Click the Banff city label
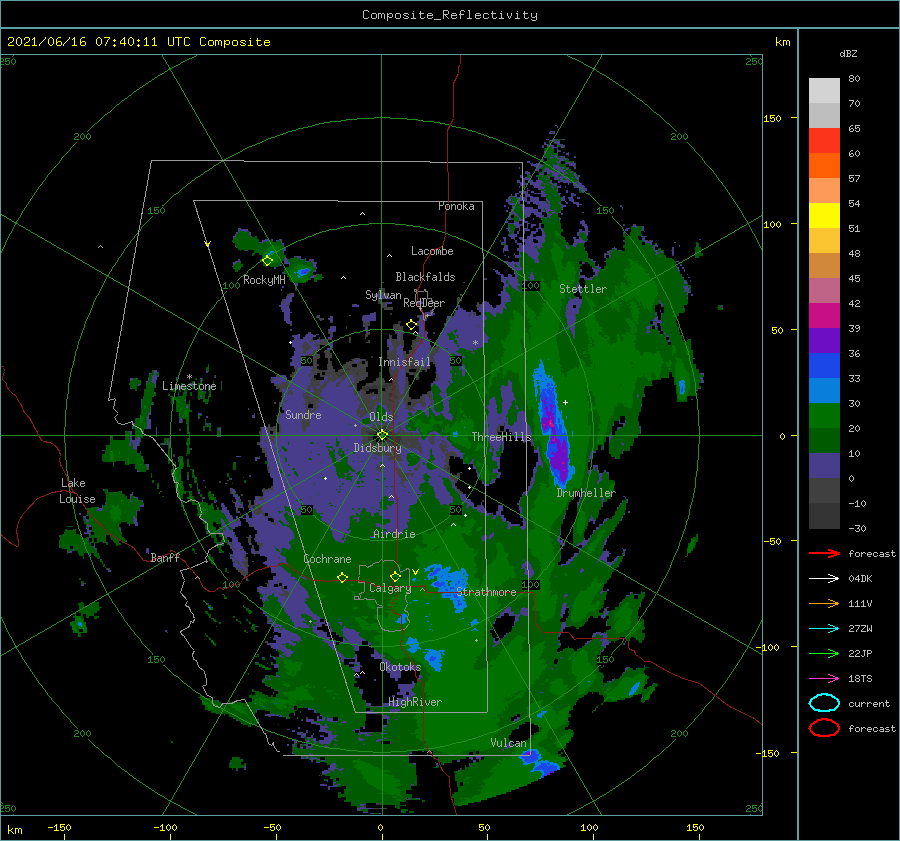 [165, 557]
